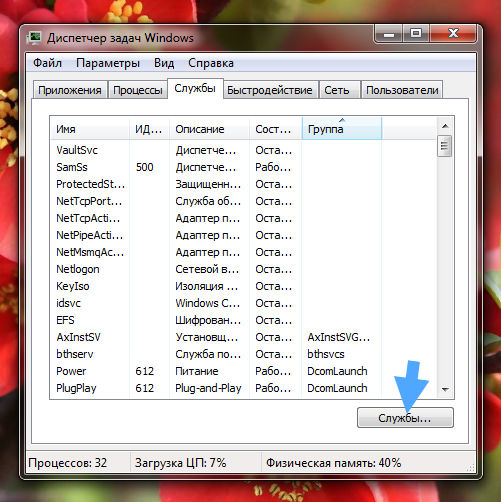This screenshot has width=501, height=502.
Task: Sort by the Описание column header
Action: tap(209, 129)
